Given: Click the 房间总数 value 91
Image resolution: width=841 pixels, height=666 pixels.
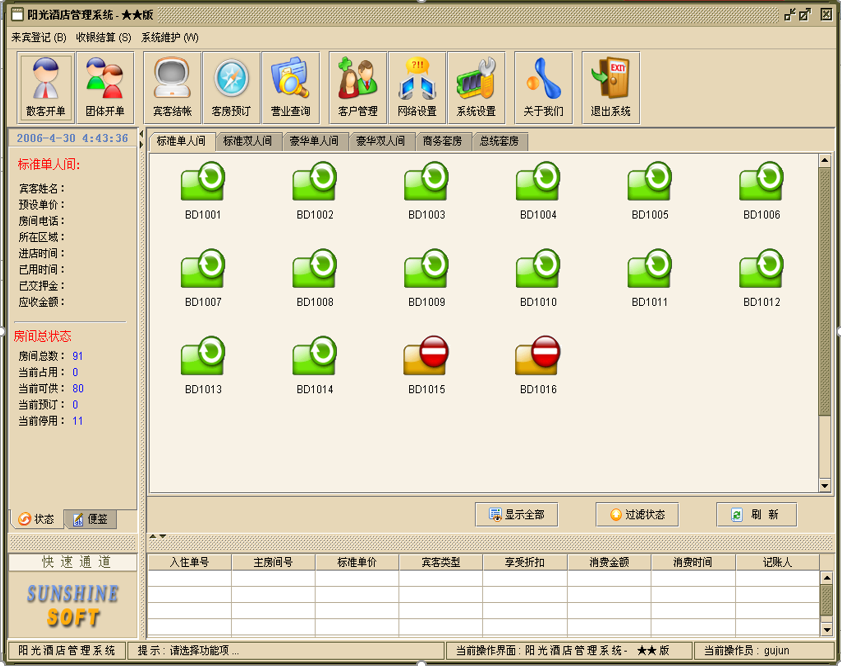Looking at the screenshot, I should click(x=78, y=356).
